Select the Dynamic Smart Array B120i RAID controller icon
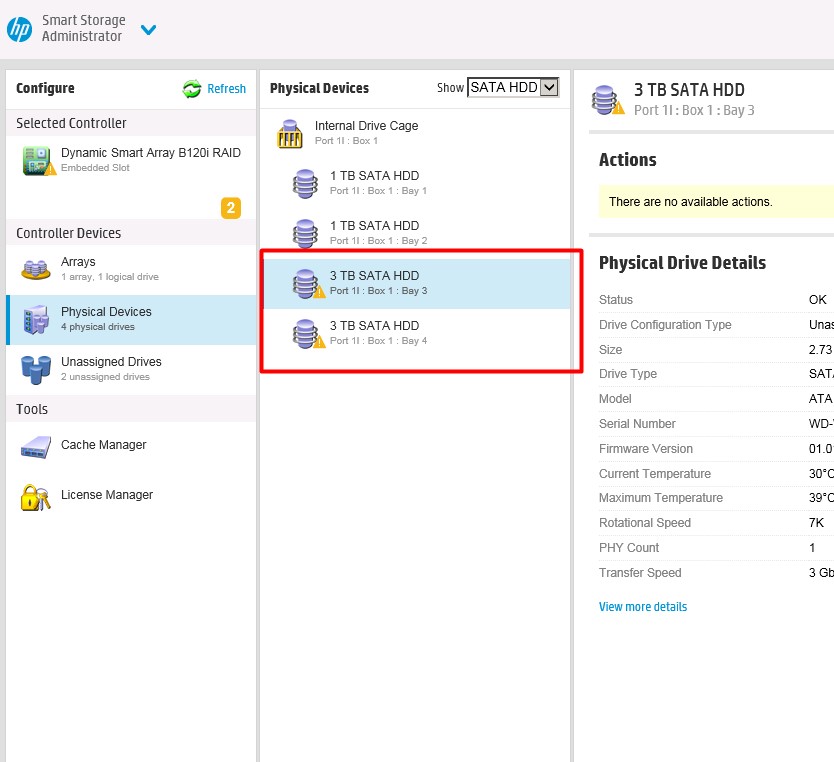The image size is (834, 762). click(38, 161)
